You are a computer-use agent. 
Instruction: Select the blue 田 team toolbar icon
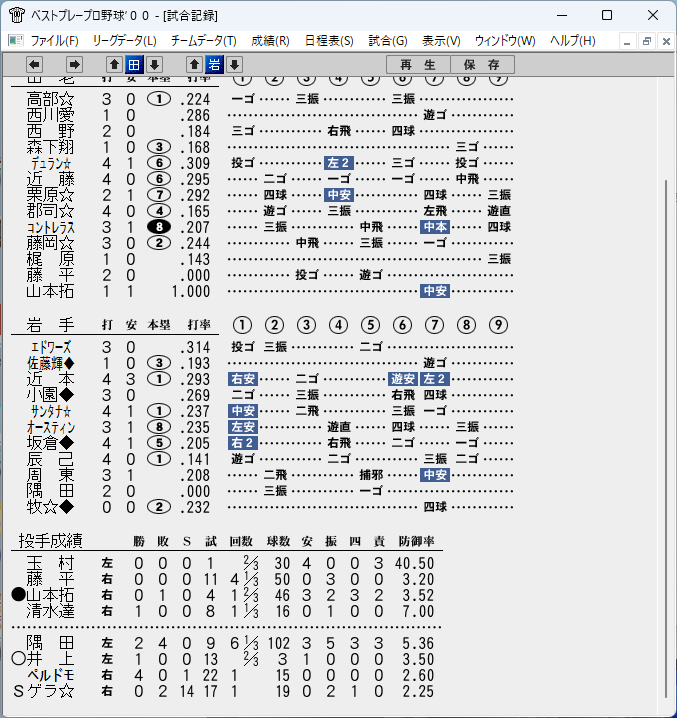134,65
